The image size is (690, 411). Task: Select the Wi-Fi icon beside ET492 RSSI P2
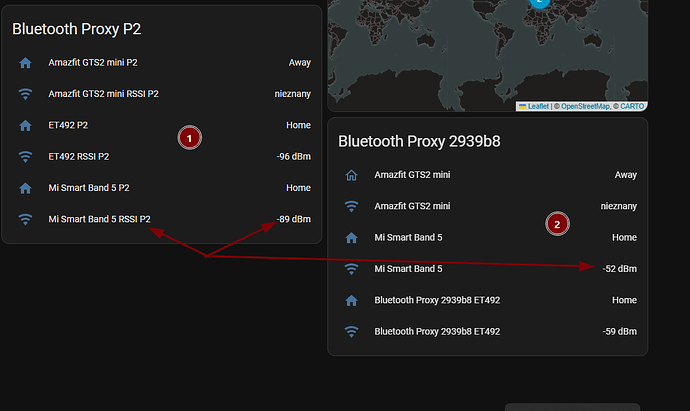click(x=25, y=156)
